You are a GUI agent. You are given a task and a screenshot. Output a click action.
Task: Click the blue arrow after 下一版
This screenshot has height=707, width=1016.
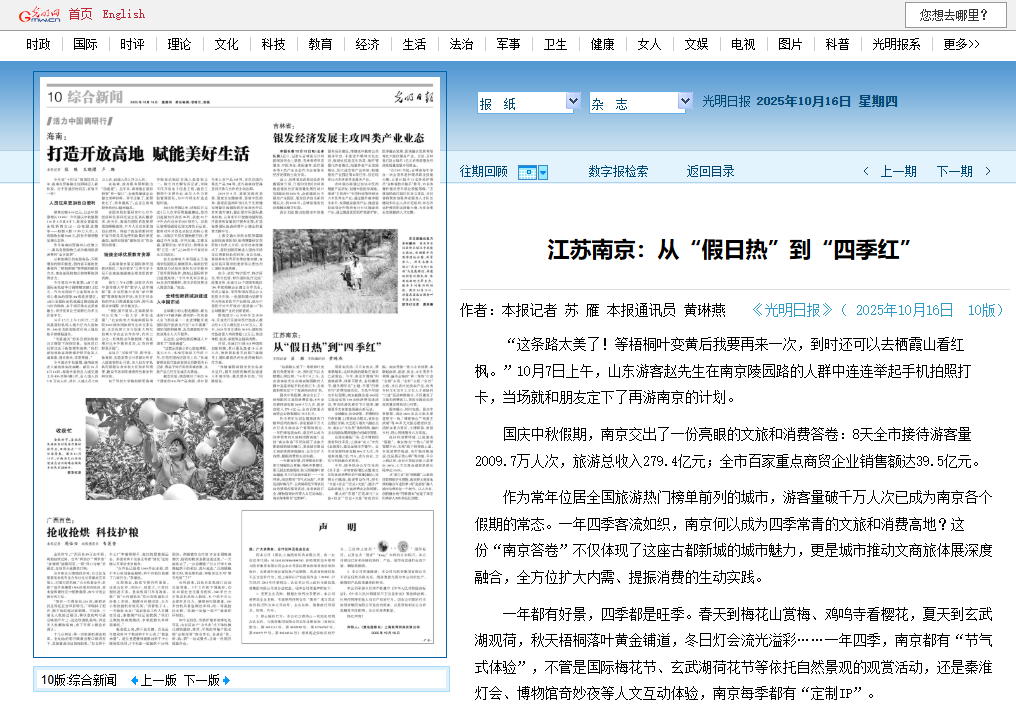(226, 681)
